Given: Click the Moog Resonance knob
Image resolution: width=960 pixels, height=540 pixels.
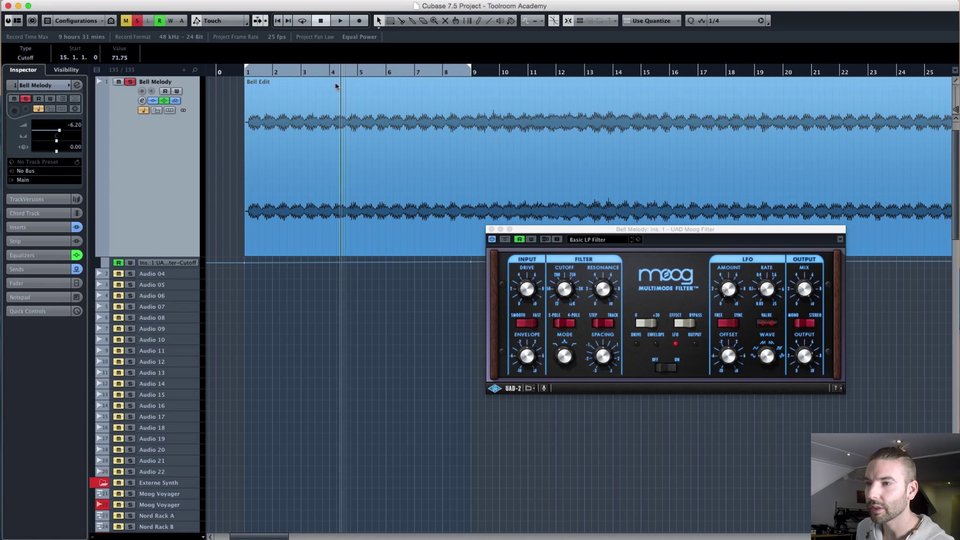Looking at the screenshot, I should point(602,289).
